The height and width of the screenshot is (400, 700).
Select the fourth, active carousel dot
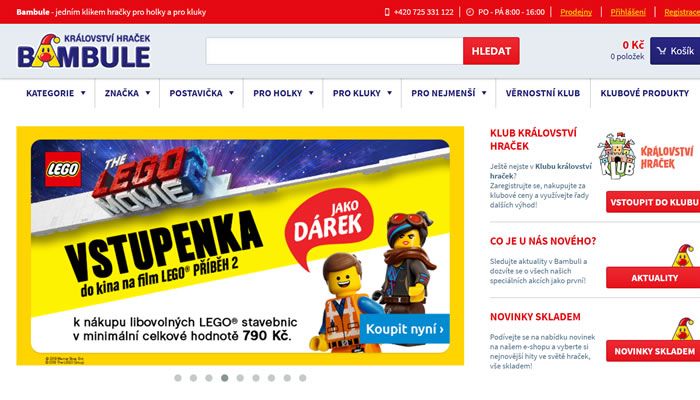tap(225, 378)
